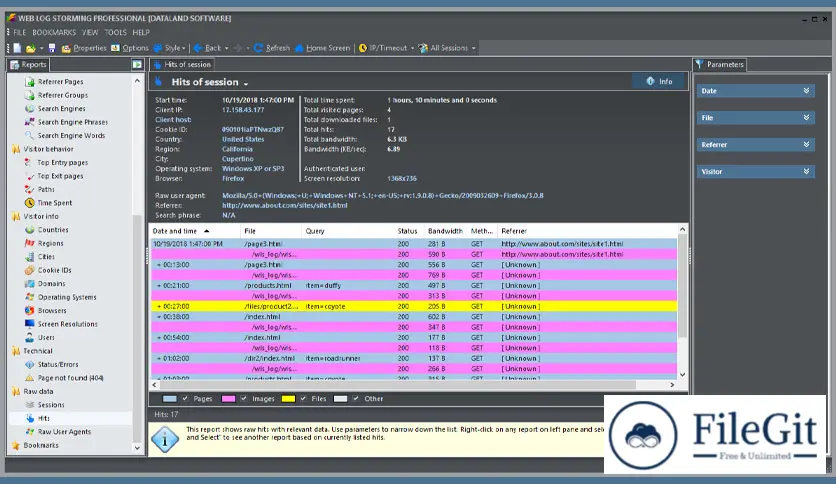836x484 pixels.
Task: Click the Screen Resolutions monitor icon
Action: coord(30,324)
